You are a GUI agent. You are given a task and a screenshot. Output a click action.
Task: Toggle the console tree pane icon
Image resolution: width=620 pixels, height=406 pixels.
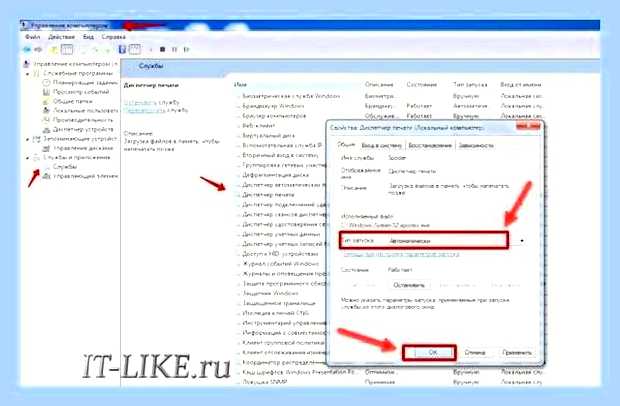pyautogui.click(x=67, y=49)
